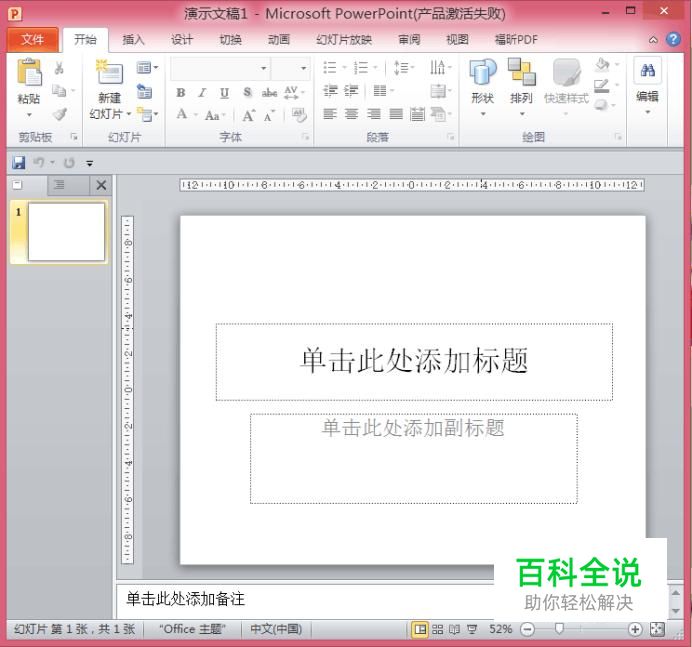
Task: Click the Undo arrow button
Action: pos(39,162)
